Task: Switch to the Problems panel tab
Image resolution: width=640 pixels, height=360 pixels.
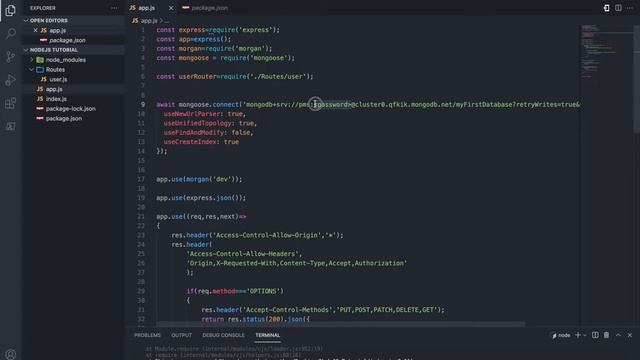Action: pyautogui.click(x=147, y=335)
